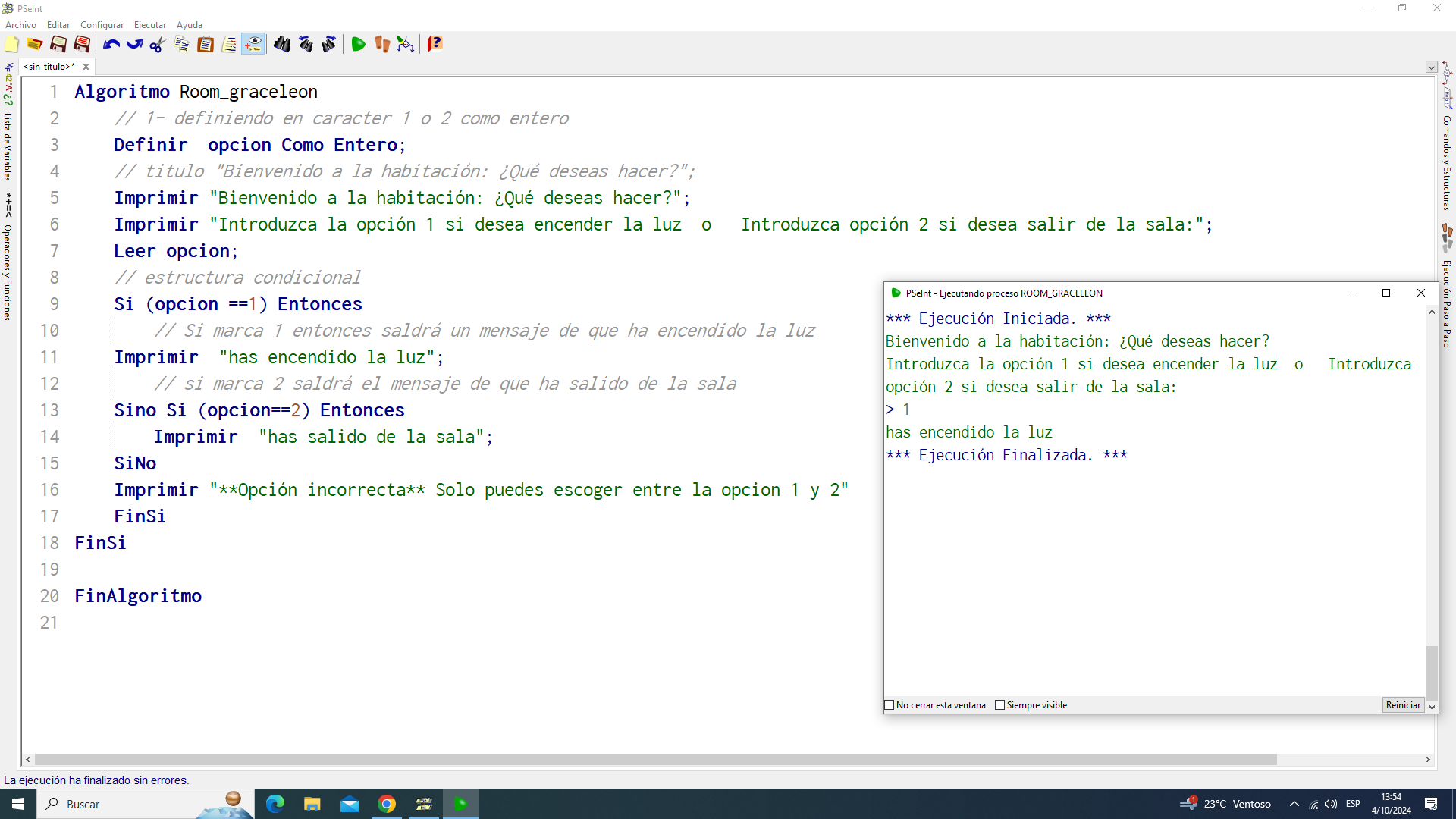Viewport: 1456px width, 819px height.
Task: Click the step-by-step execution feet icon
Action: pos(382,45)
